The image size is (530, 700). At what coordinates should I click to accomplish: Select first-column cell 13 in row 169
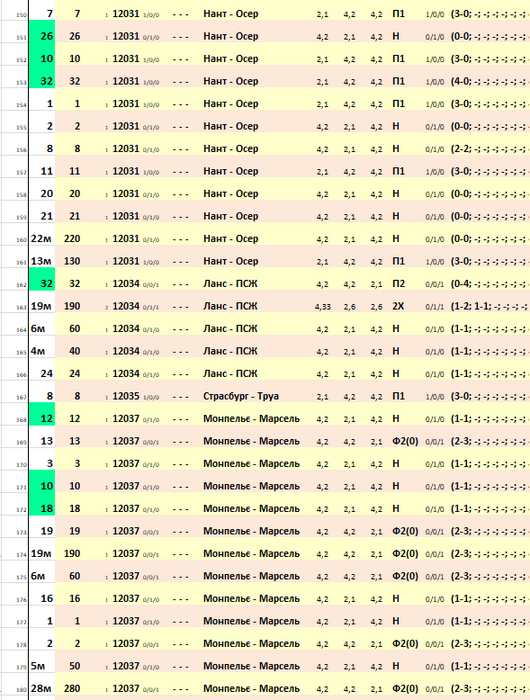coord(46,441)
